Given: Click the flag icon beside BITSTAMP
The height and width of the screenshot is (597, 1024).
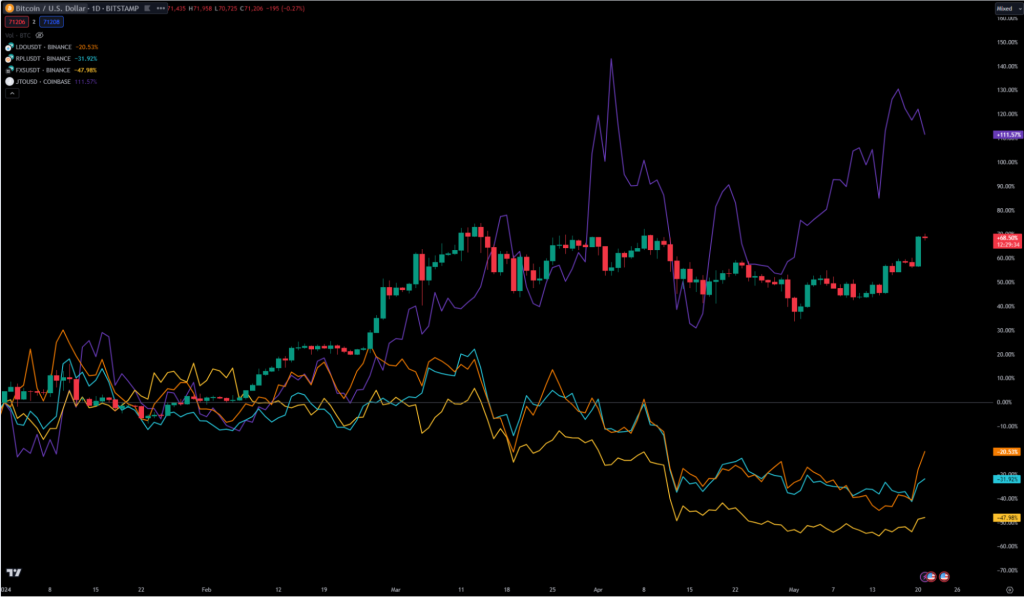Looking at the screenshot, I should (147, 8).
